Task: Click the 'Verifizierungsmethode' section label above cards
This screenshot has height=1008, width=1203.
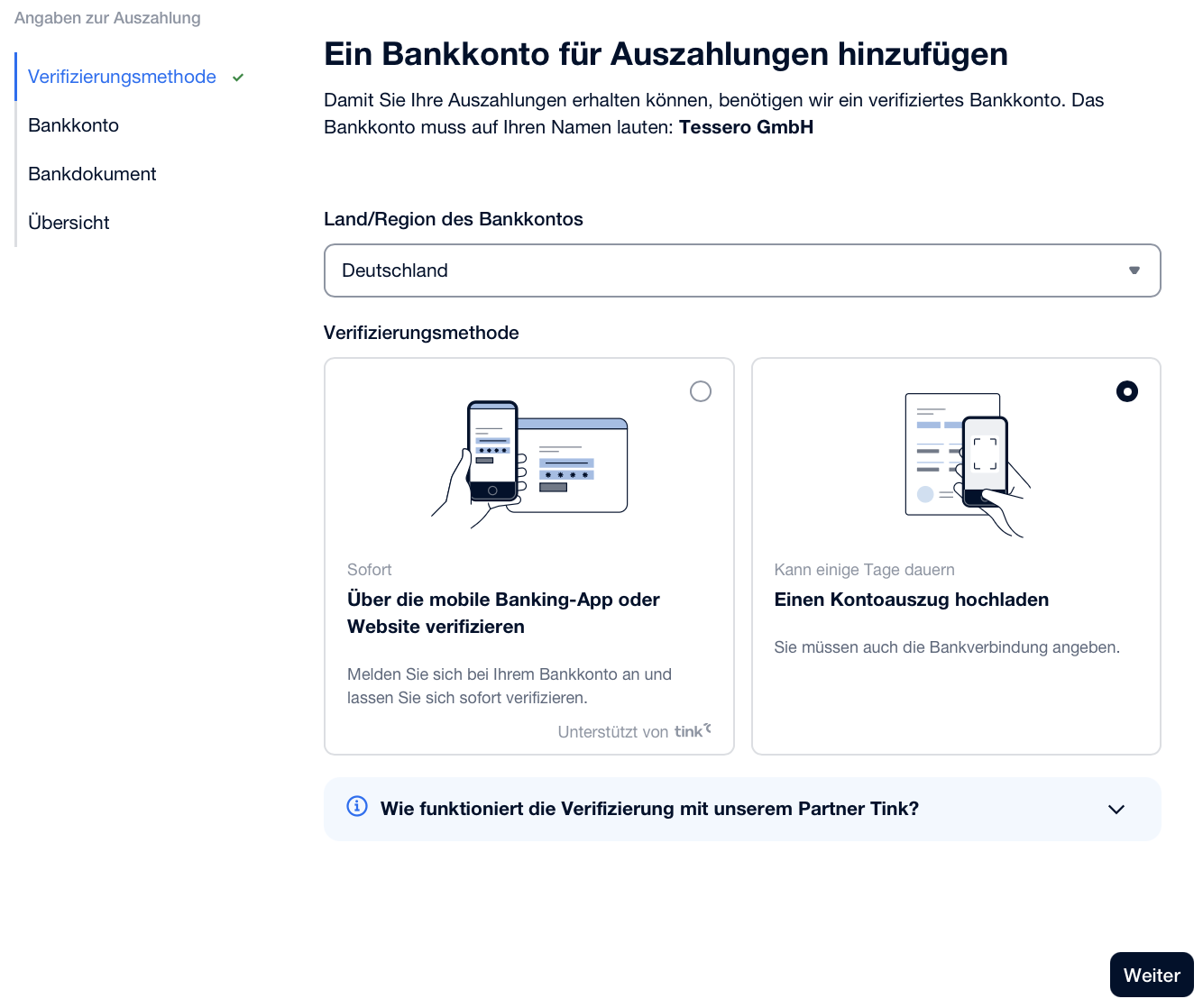Action: 421,333
